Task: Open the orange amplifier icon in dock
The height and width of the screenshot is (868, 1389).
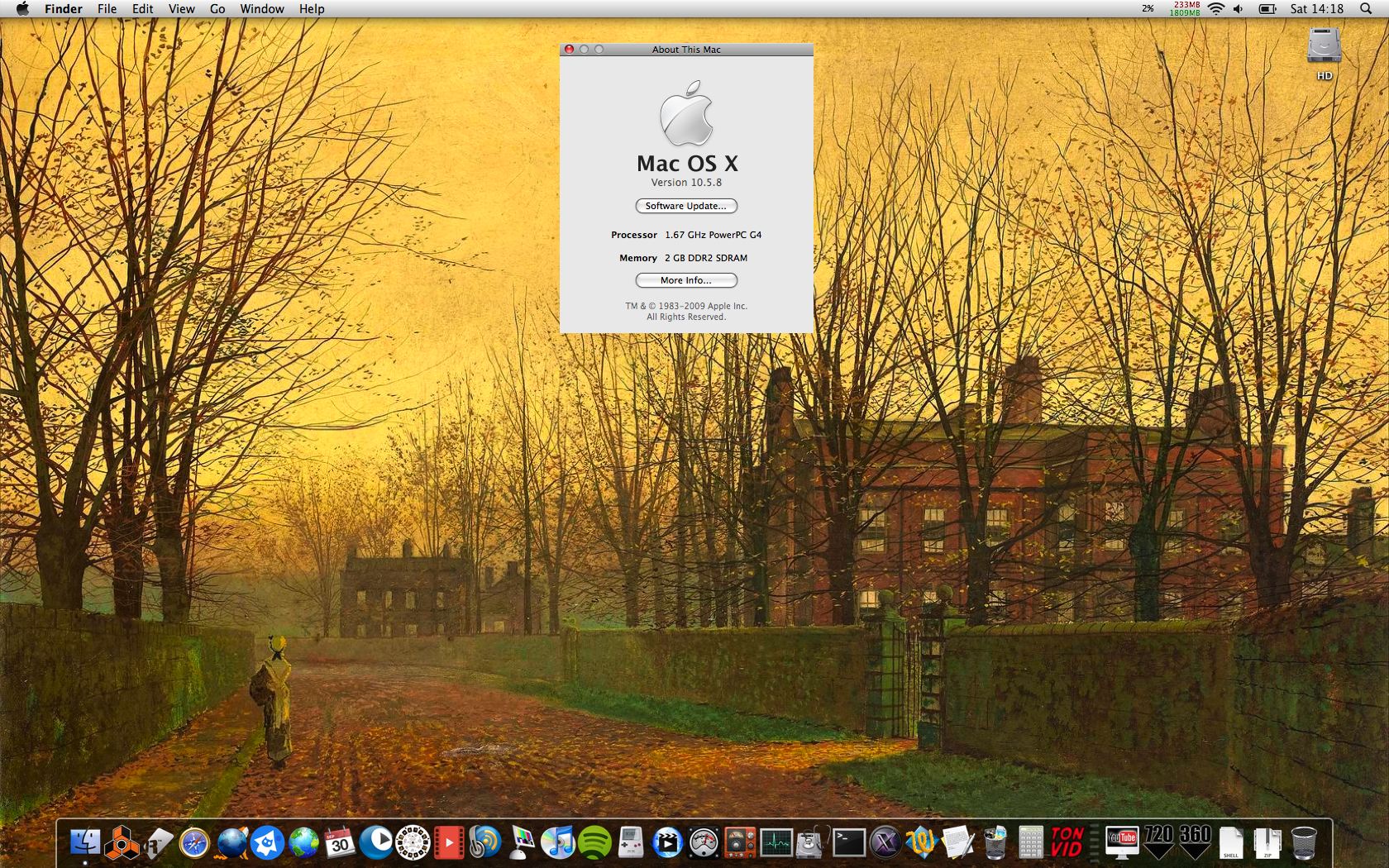Action: [x=740, y=842]
